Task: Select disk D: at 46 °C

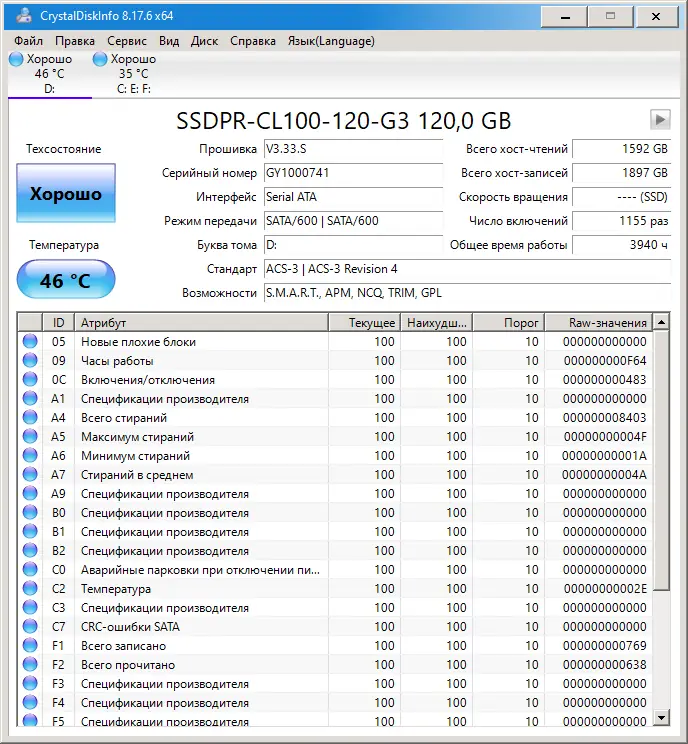Action: tap(49, 74)
